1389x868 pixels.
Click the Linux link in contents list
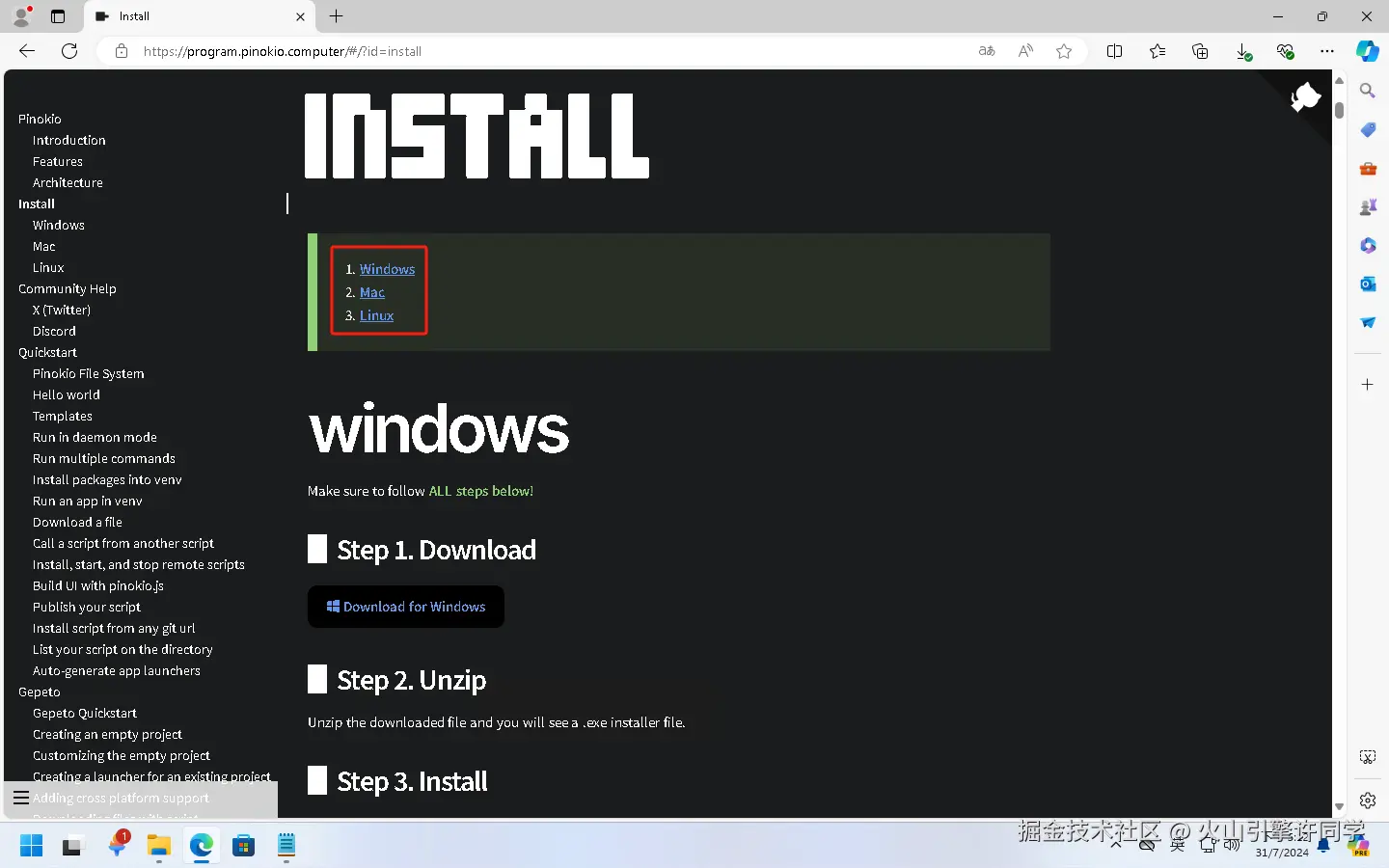coord(376,315)
